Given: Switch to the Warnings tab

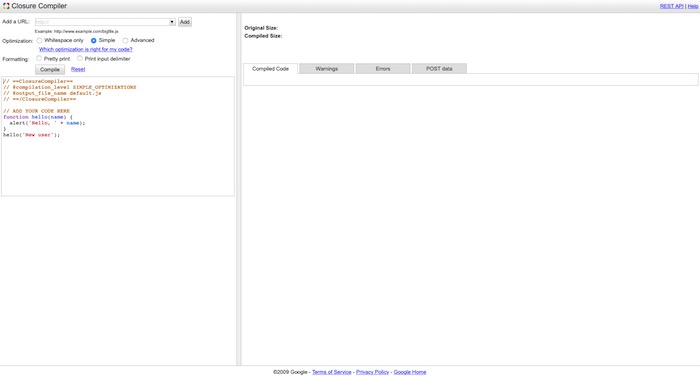Looking at the screenshot, I should tap(327, 69).
